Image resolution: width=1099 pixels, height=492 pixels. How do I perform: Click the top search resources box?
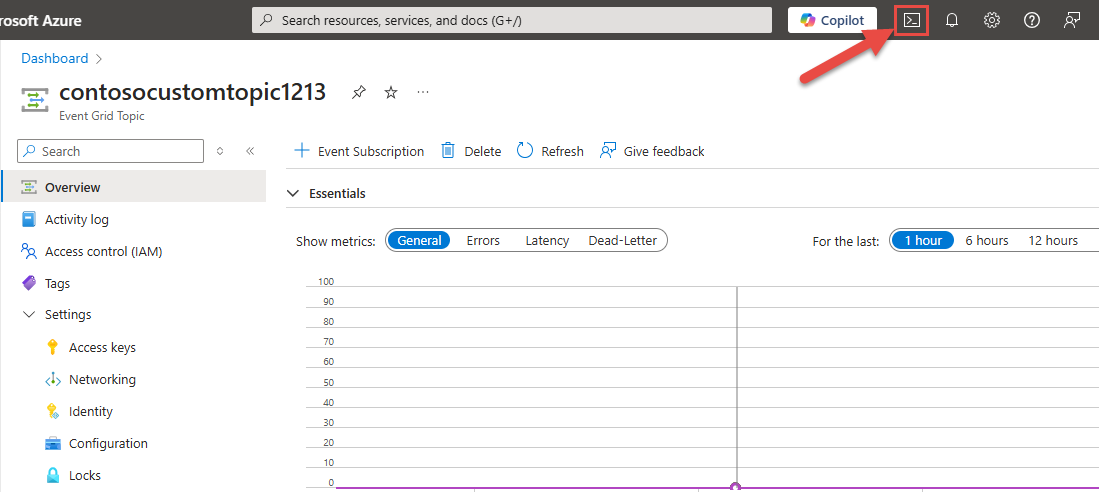pyautogui.click(x=511, y=20)
